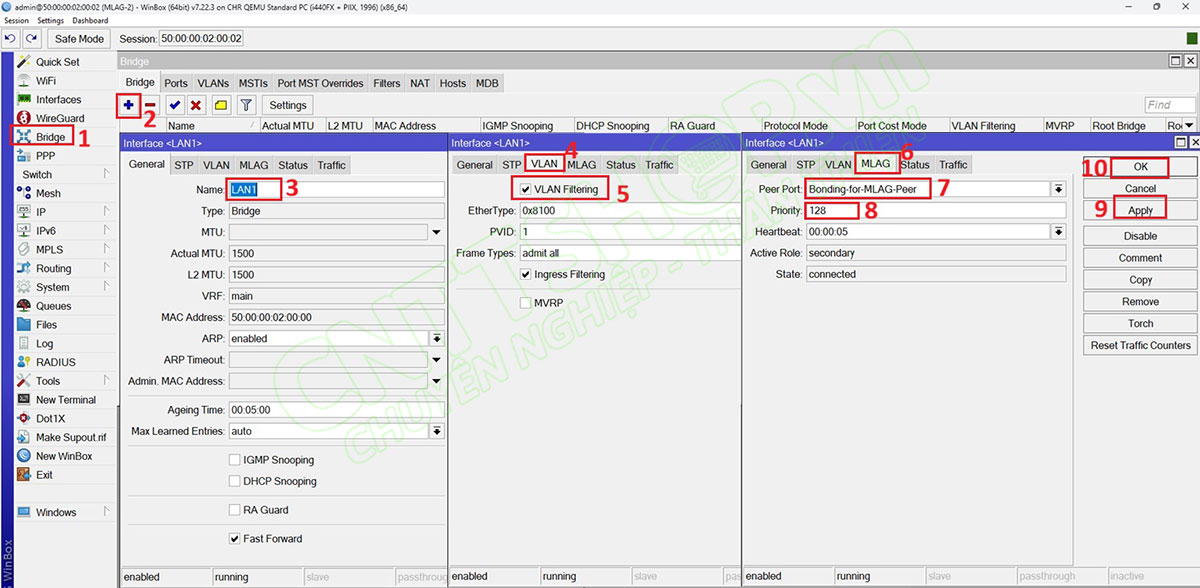Click the Safe Mode button
The width and height of the screenshot is (1200, 588).
tap(79, 39)
